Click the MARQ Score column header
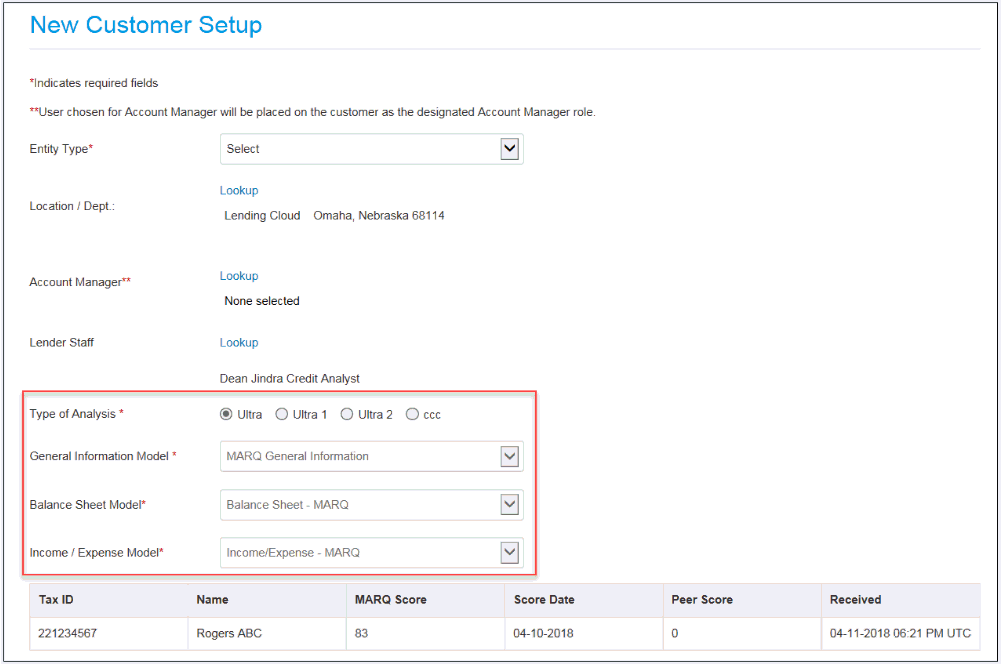This screenshot has height=664, width=1001. (391, 599)
